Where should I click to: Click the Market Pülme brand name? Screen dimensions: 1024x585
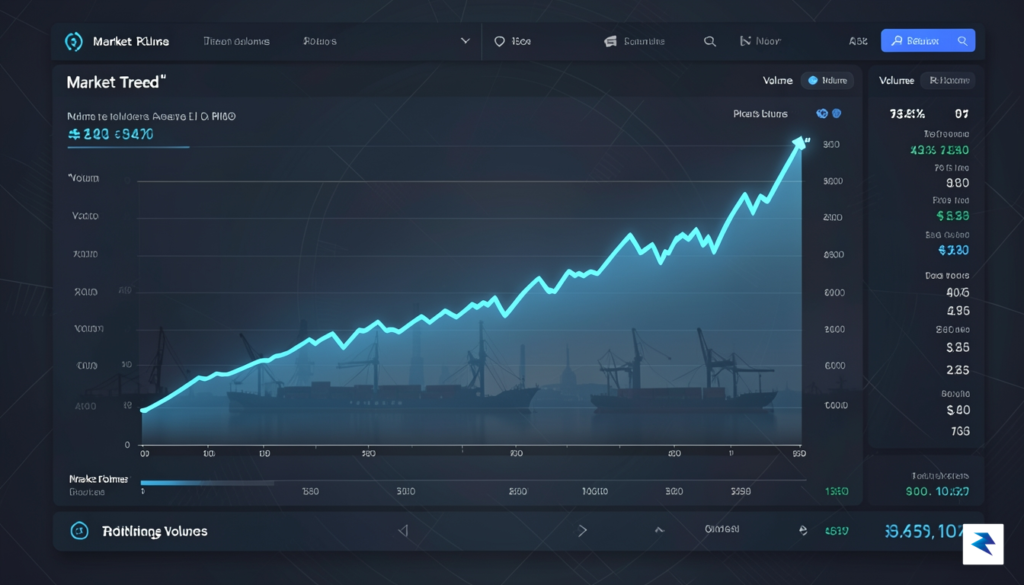click(x=131, y=42)
